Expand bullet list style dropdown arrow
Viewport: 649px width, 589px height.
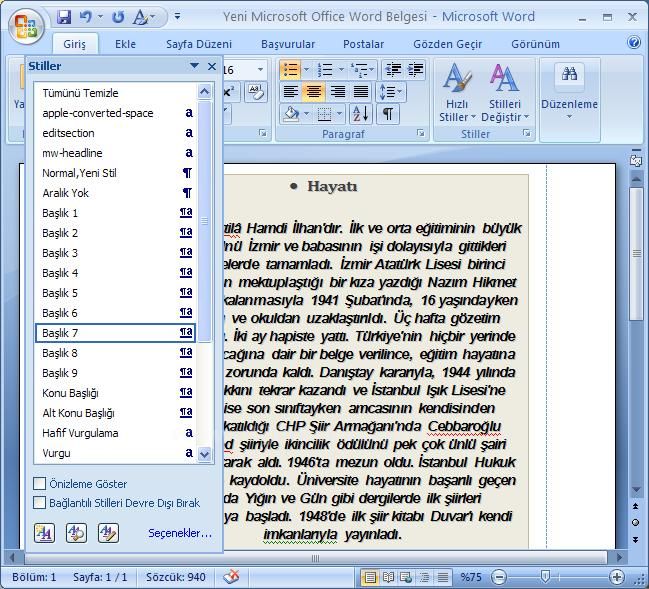(x=306, y=70)
